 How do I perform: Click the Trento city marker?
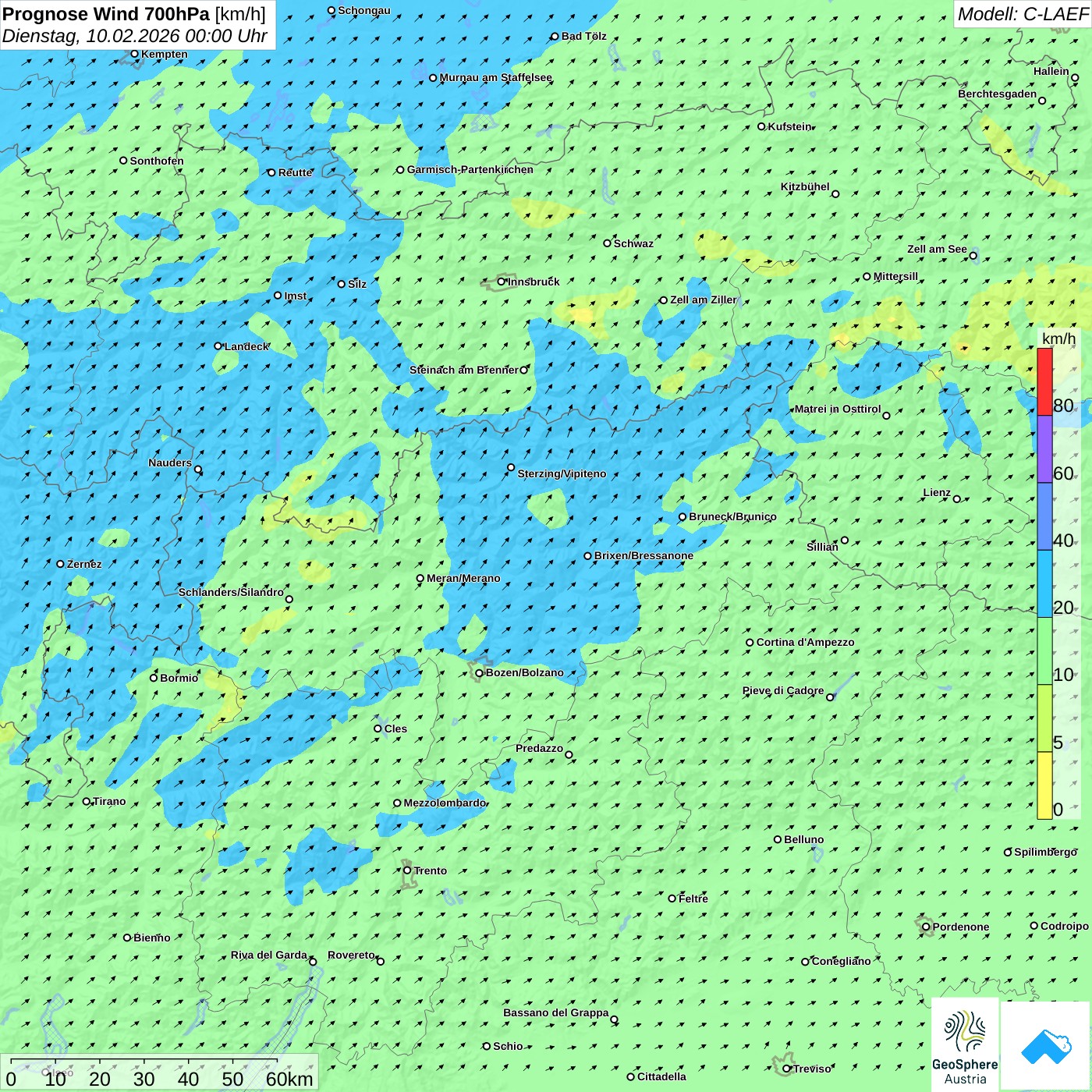pos(407,870)
